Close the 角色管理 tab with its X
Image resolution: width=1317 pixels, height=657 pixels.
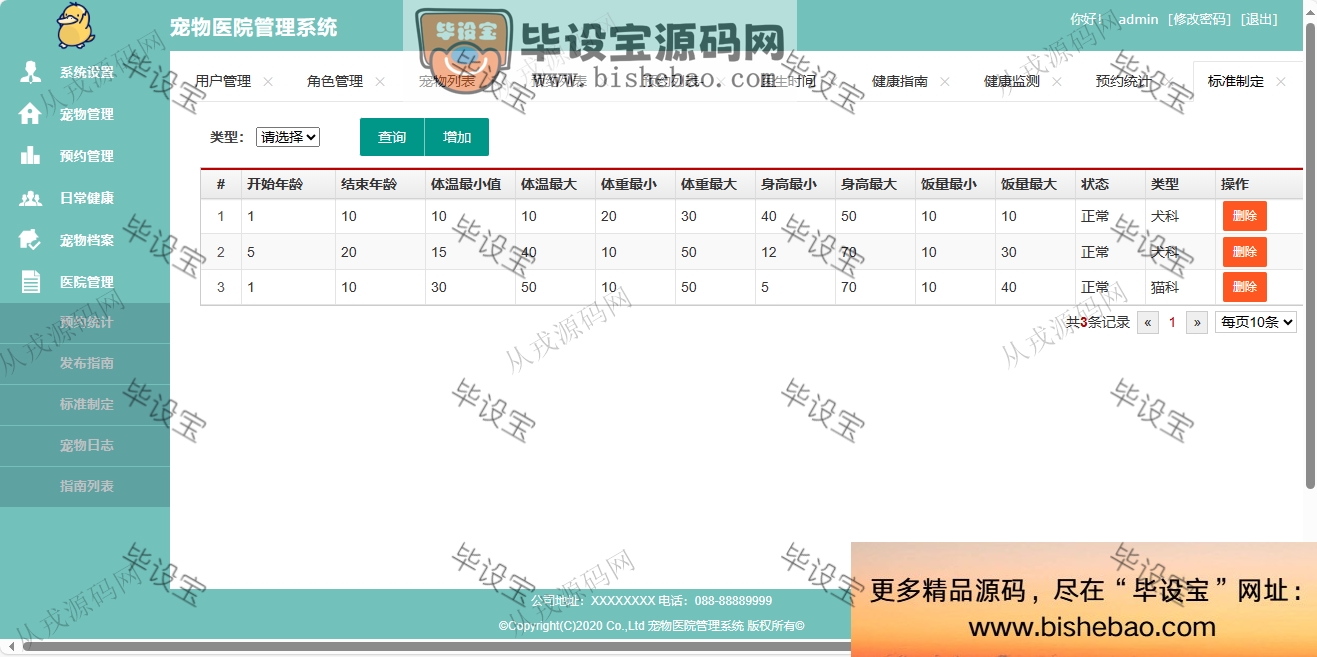tap(380, 82)
